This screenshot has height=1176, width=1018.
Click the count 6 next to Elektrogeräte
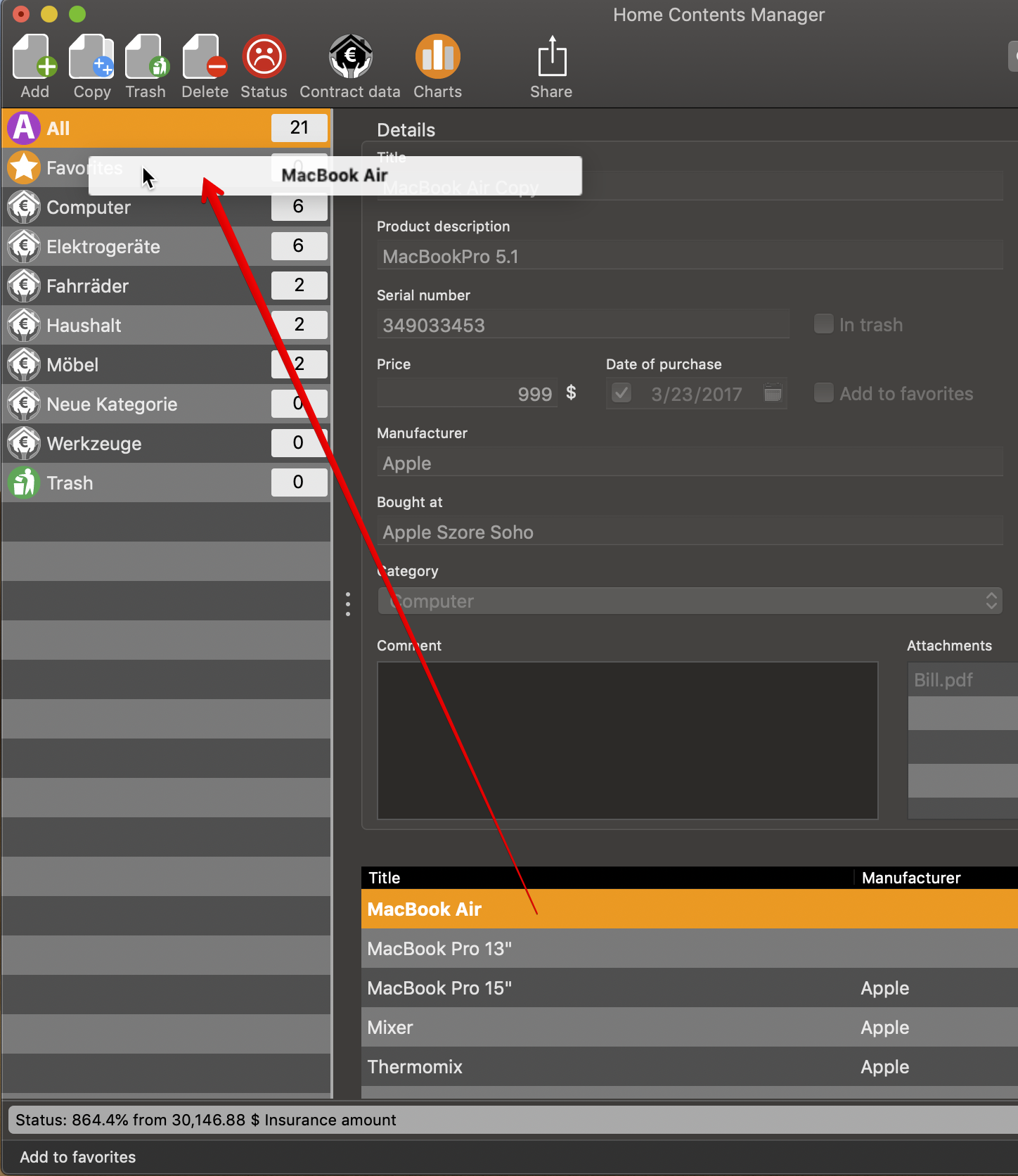[299, 246]
